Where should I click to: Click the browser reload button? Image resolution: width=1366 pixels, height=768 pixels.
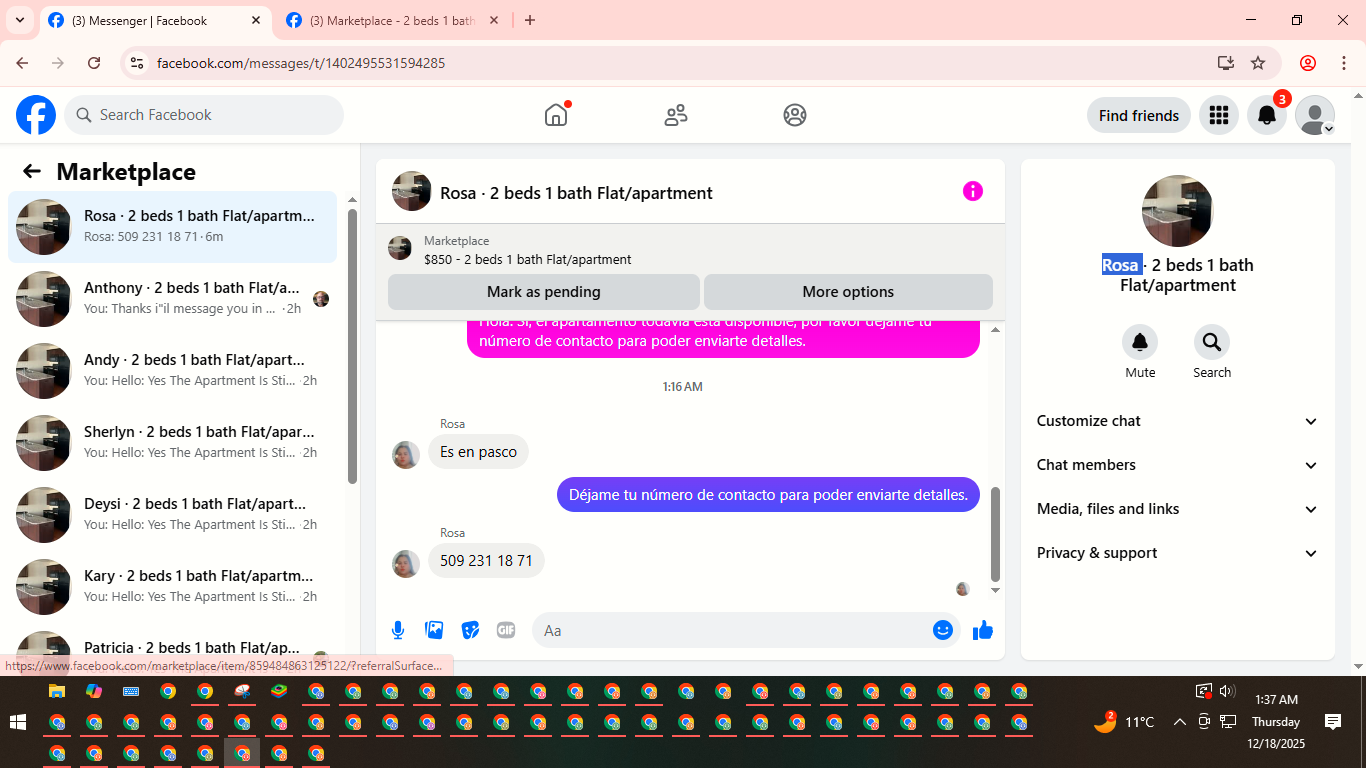(x=94, y=63)
